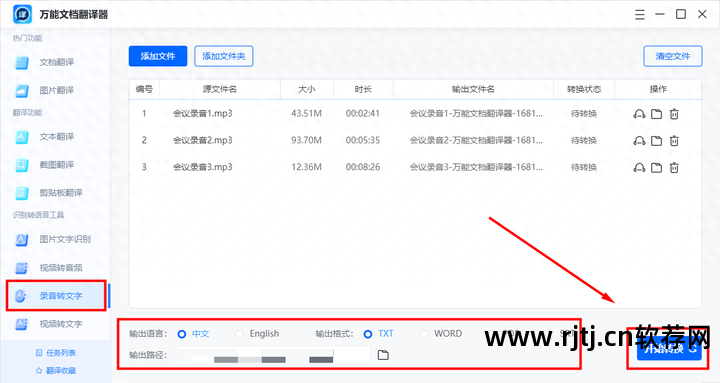This screenshot has width=720, height=383.
Task: Open output folder for 会议录音2.mp3
Action: [x=657, y=141]
